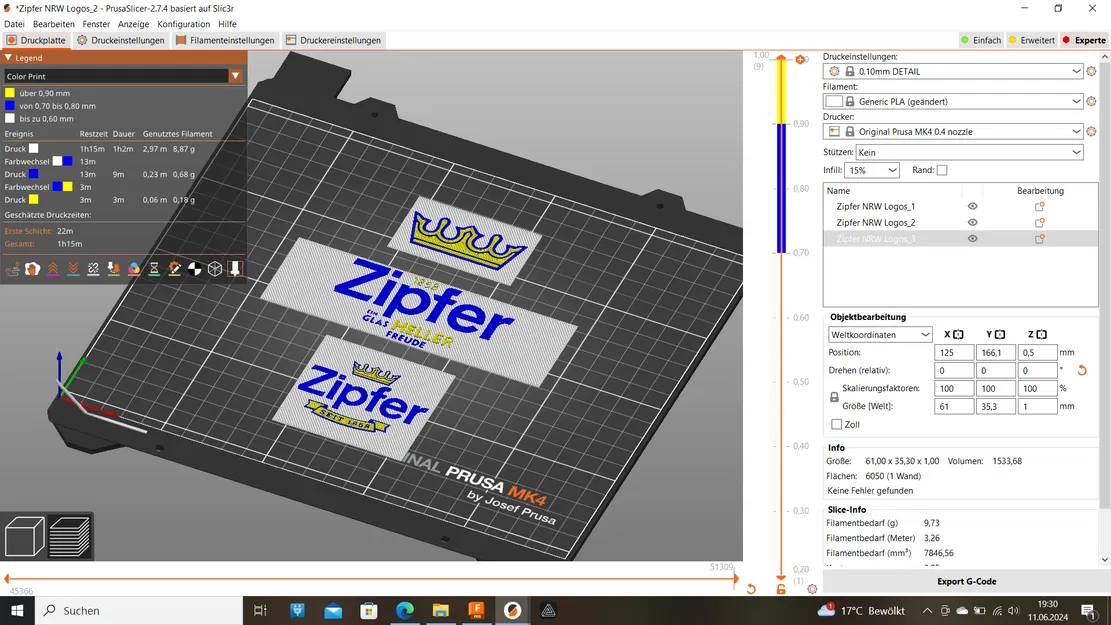Open the Datei menu

tap(14, 24)
